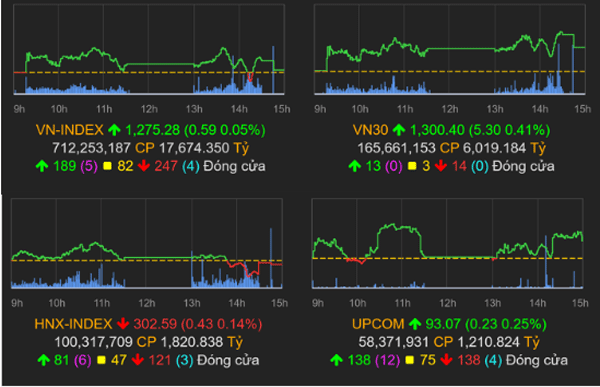Viewport: 600px width, 387px height.
Task: Click Đóng cửa status under VN-INDEX
Action: [235, 166]
